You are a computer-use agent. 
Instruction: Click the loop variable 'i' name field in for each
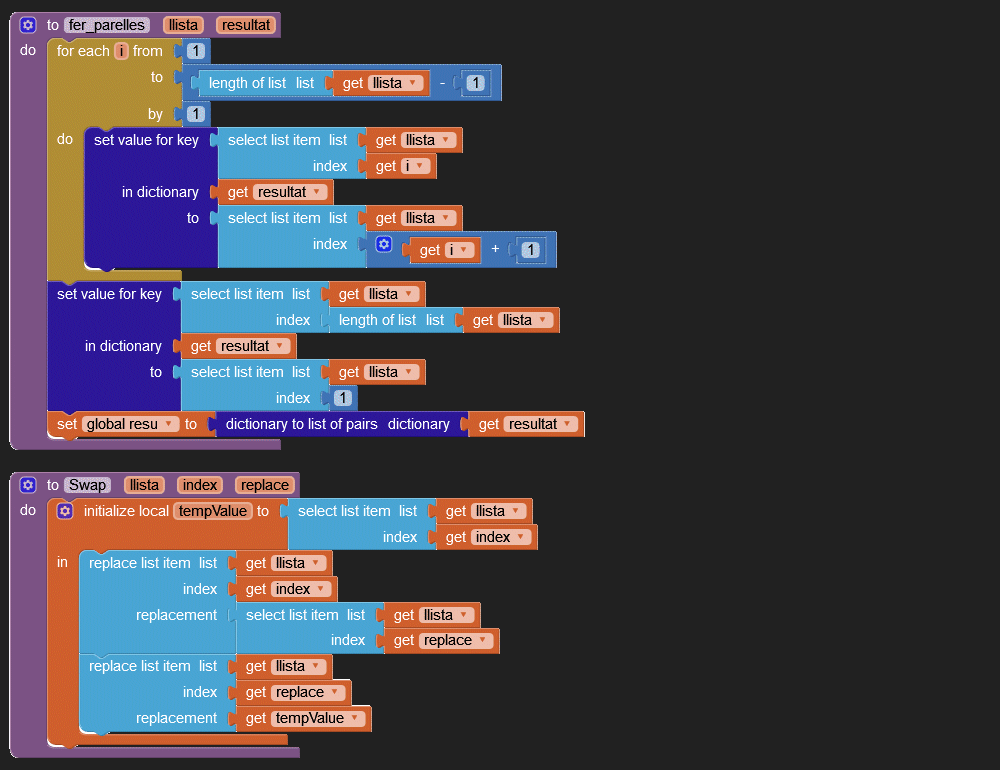click(x=121, y=51)
